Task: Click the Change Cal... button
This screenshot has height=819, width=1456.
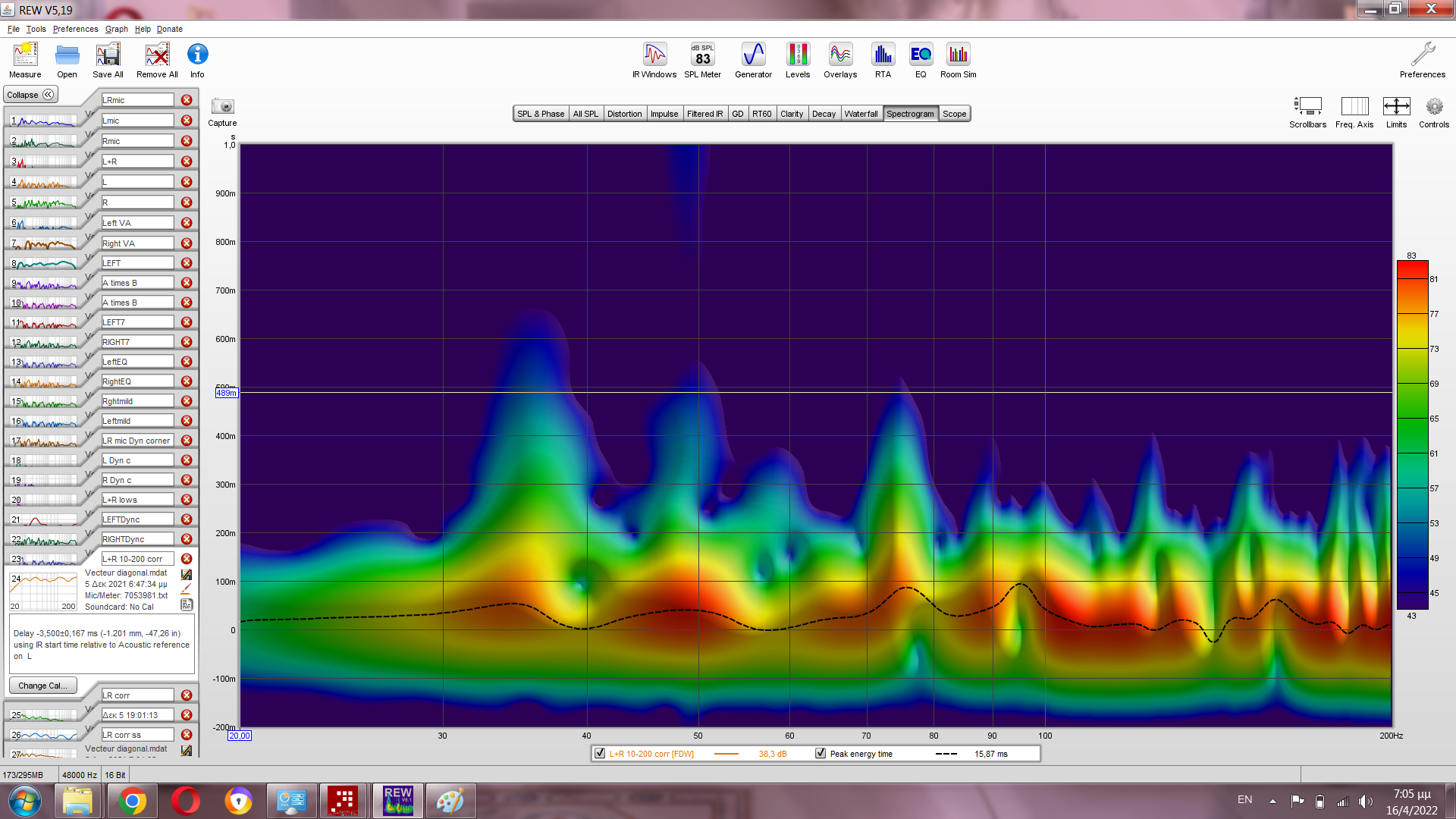Action: point(42,686)
